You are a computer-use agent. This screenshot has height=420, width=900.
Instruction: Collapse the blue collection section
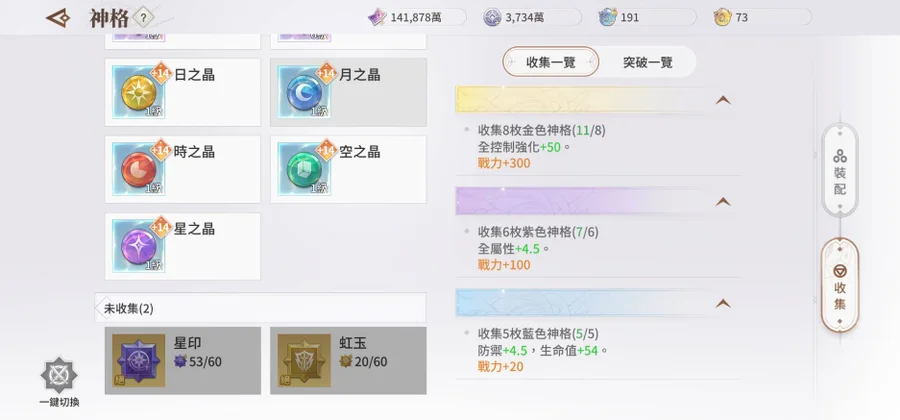[723, 304]
